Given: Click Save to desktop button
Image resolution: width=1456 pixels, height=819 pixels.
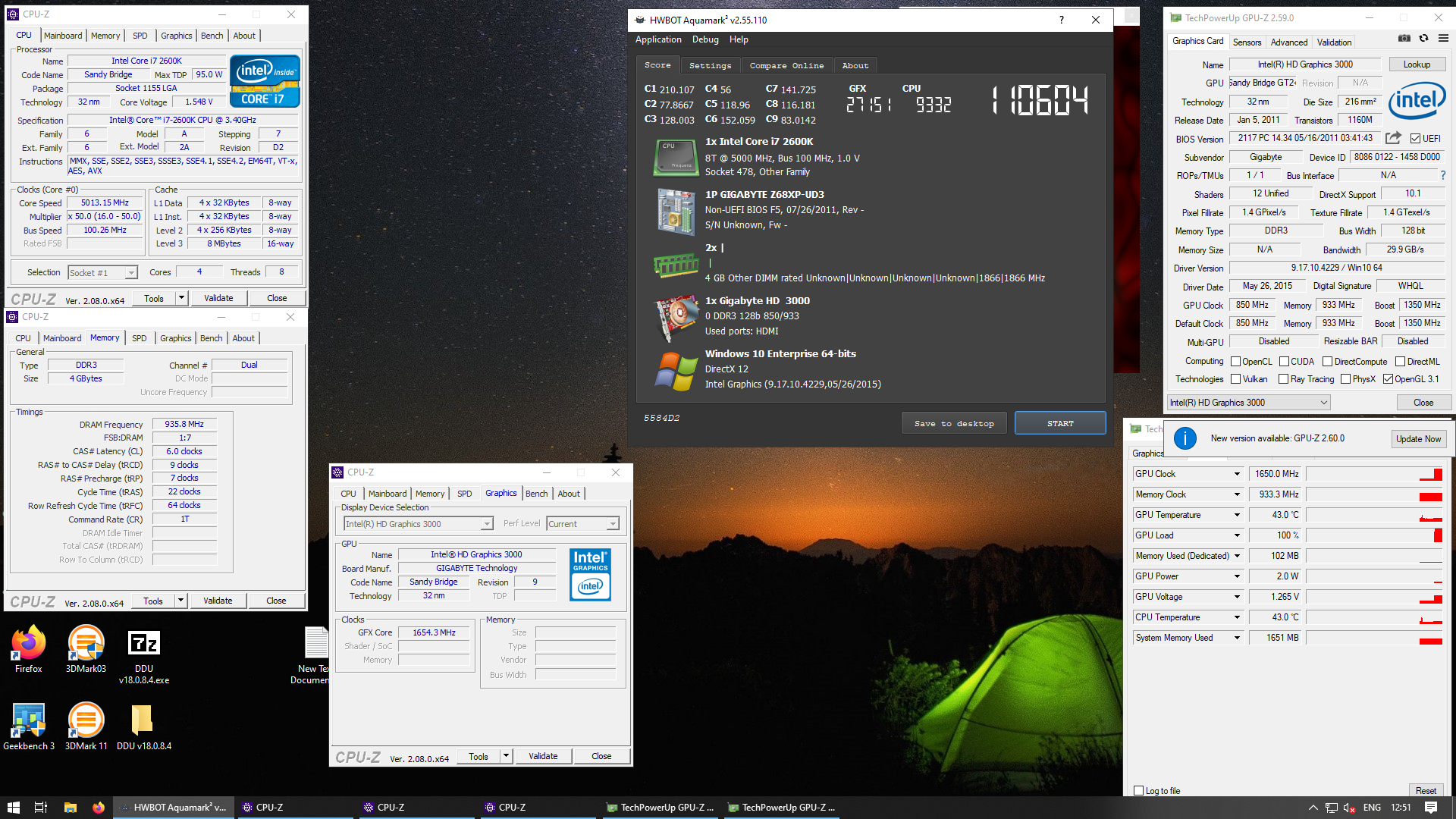Looking at the screenshot, I should [954, 423].
